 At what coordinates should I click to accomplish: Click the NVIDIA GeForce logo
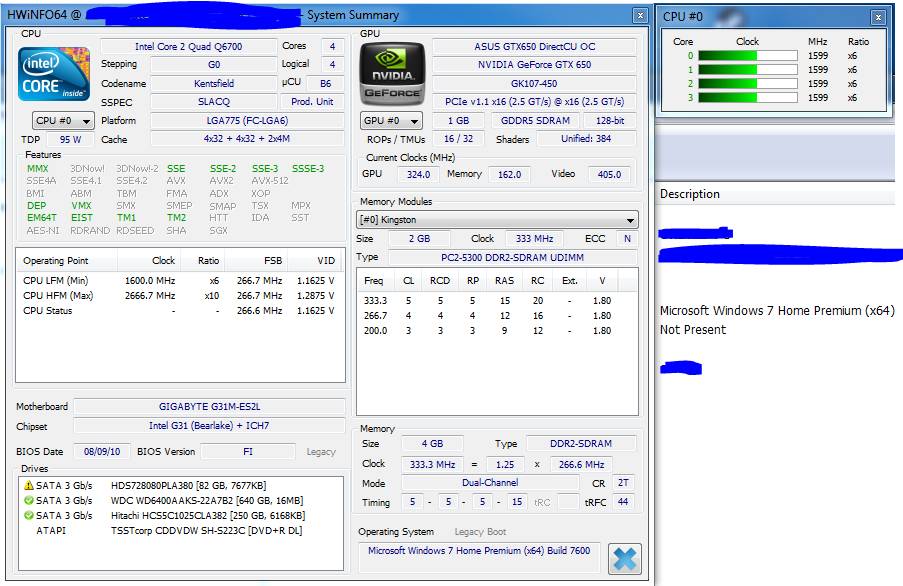(392, 74)
